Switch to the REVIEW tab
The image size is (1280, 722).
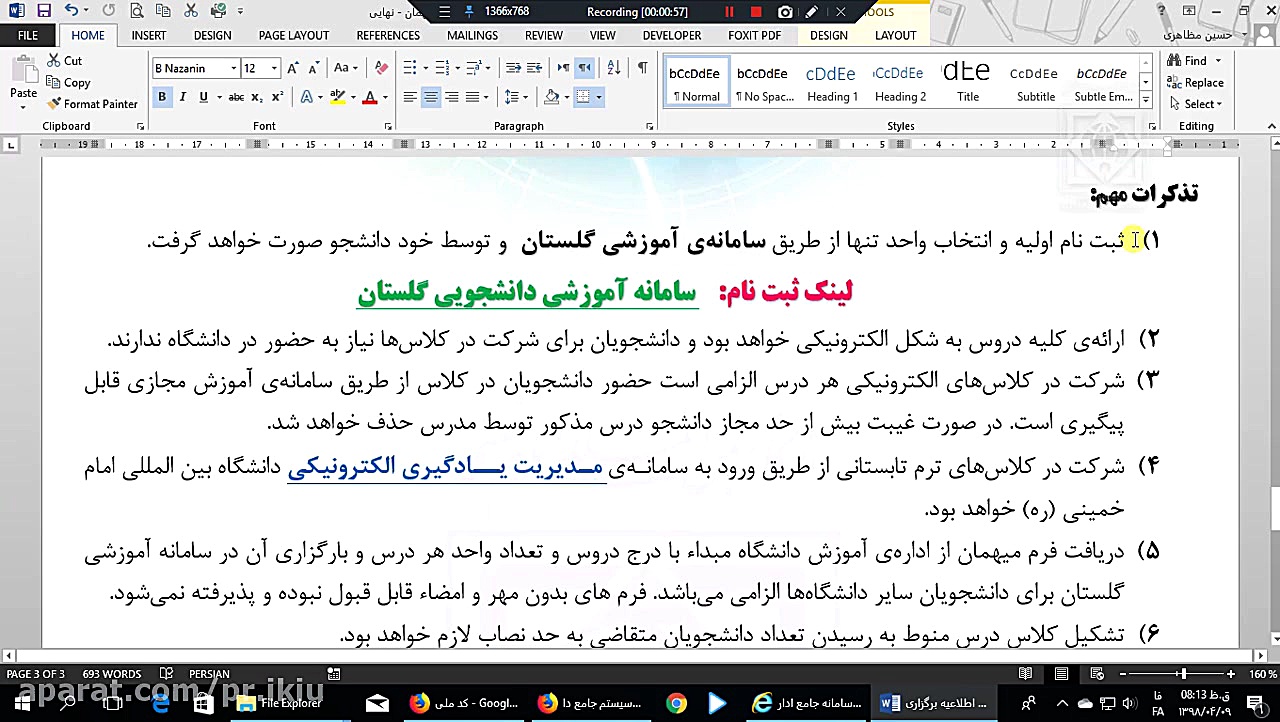(x=544, y=35)
